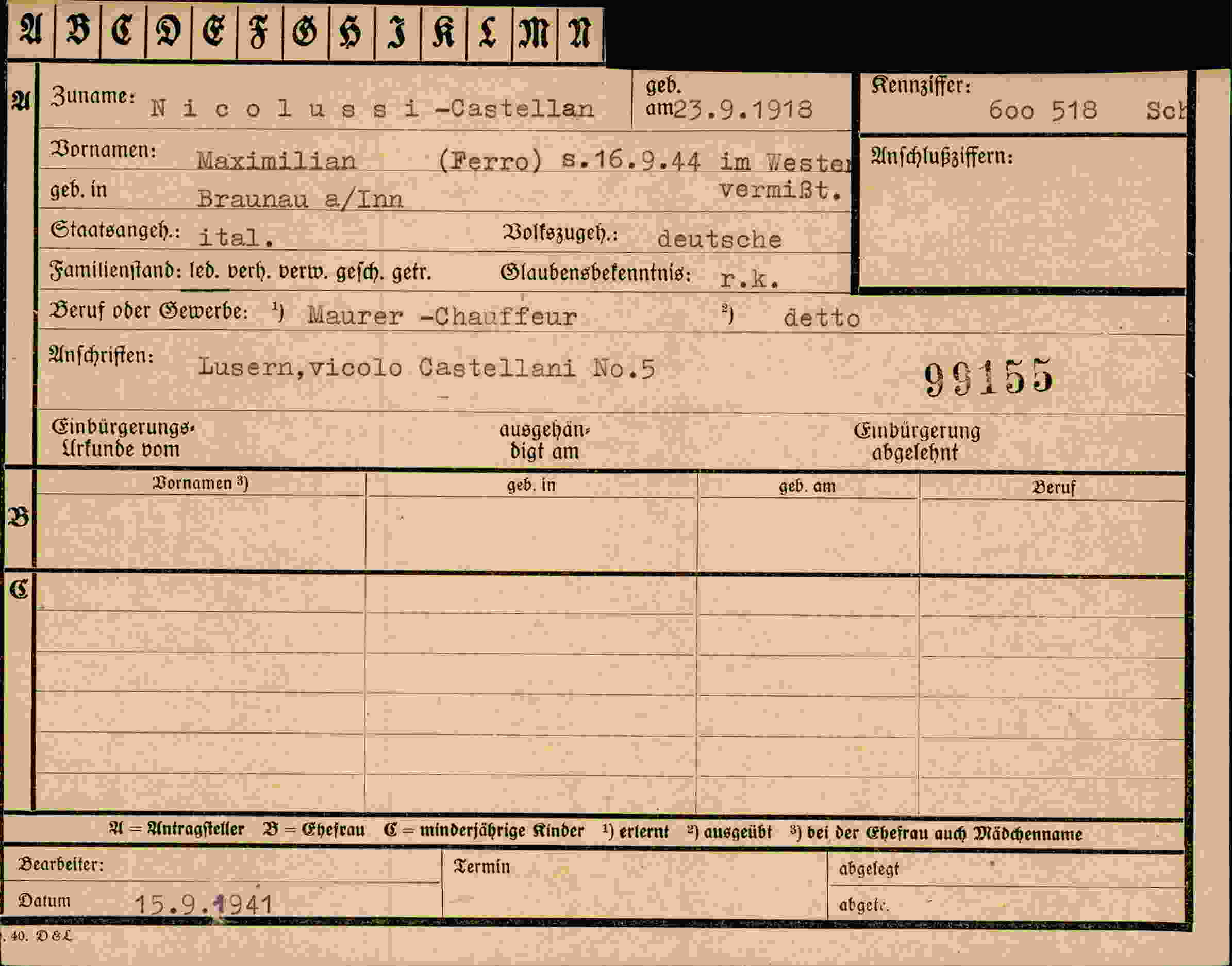Click the birth date '23.9.1918'
The image size is (1232, 966).
tap(743, 109)
